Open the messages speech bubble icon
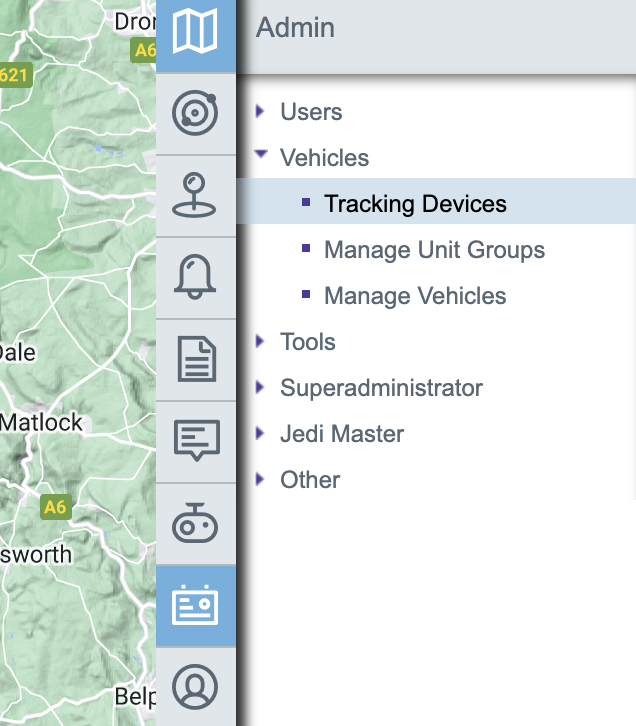Viewport: 636px width, 726px height. 195,441
